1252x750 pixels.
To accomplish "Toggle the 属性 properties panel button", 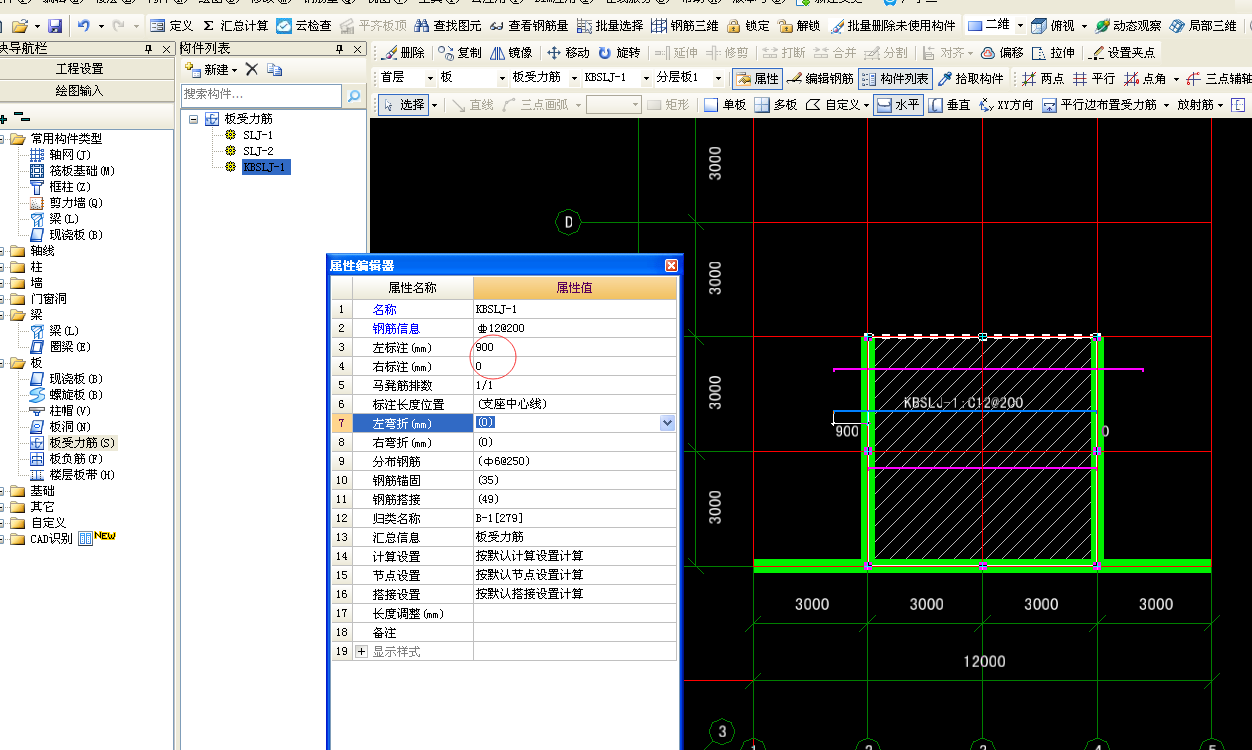I will pos(757,78).
